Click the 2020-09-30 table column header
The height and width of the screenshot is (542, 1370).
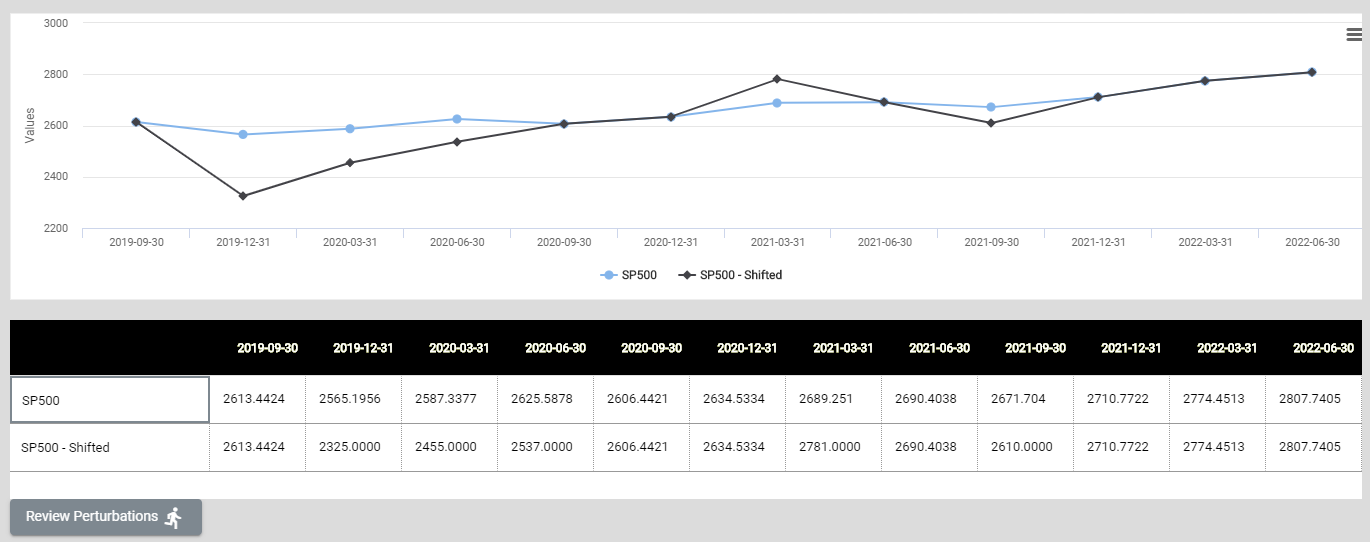pos(651,348)
